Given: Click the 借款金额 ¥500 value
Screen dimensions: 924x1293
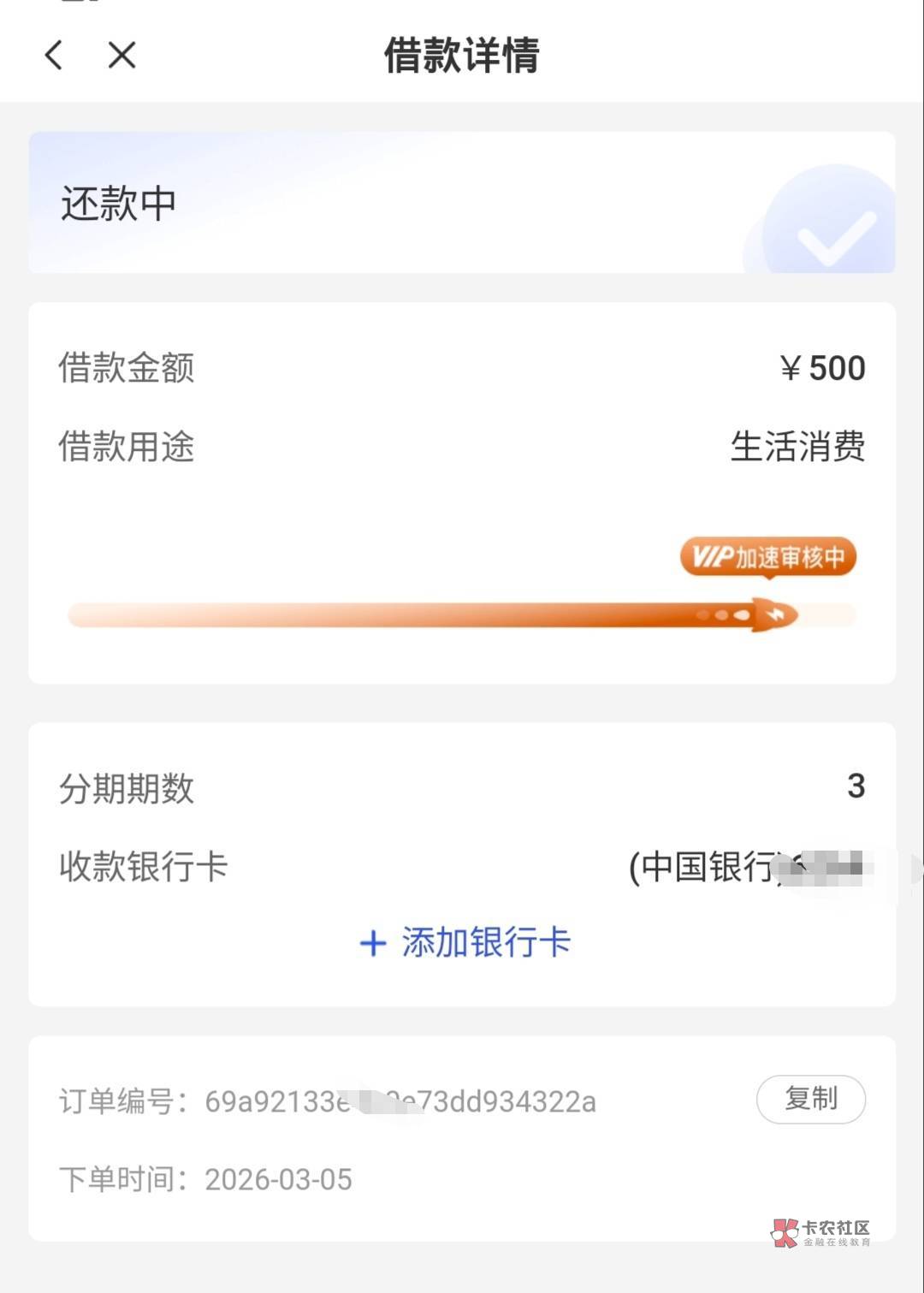Looking at the screenshot, I should [x=822, y=368].
